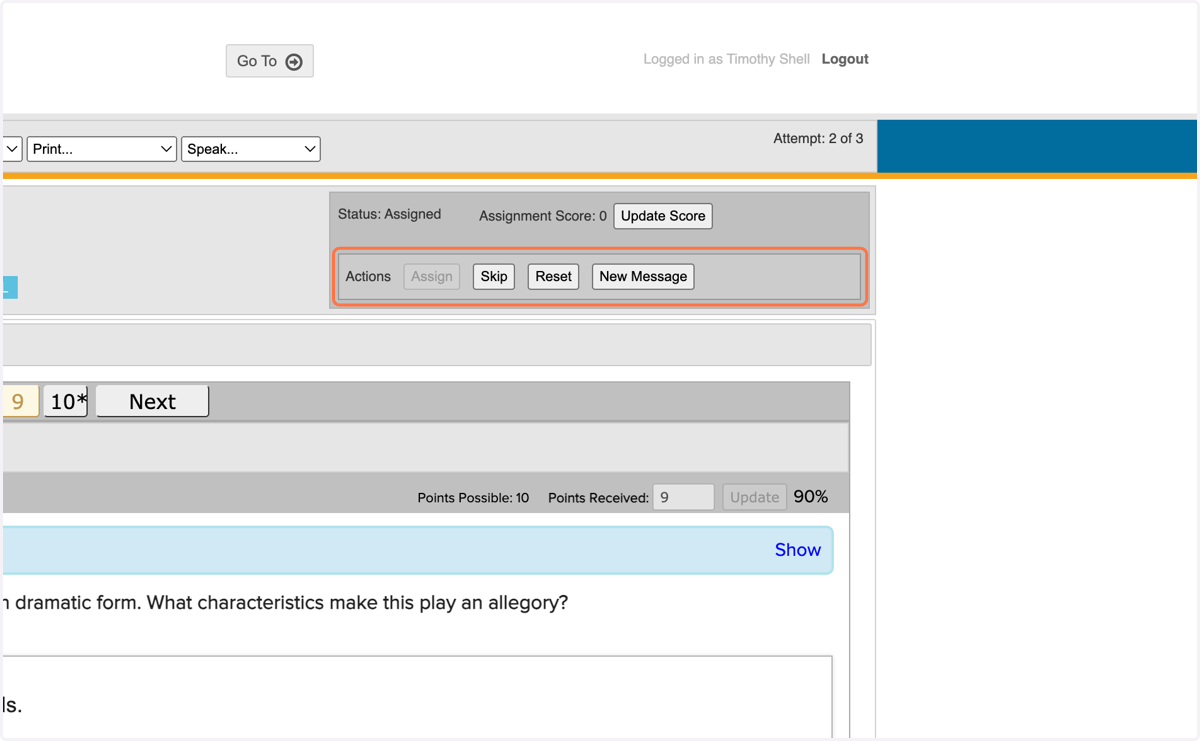Click the Points Received input field
The image size is (1200, 741).
(683, 497)
